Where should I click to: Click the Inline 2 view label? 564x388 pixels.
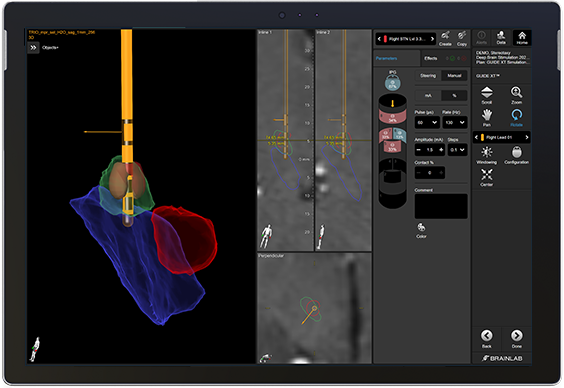click(323, 32)
